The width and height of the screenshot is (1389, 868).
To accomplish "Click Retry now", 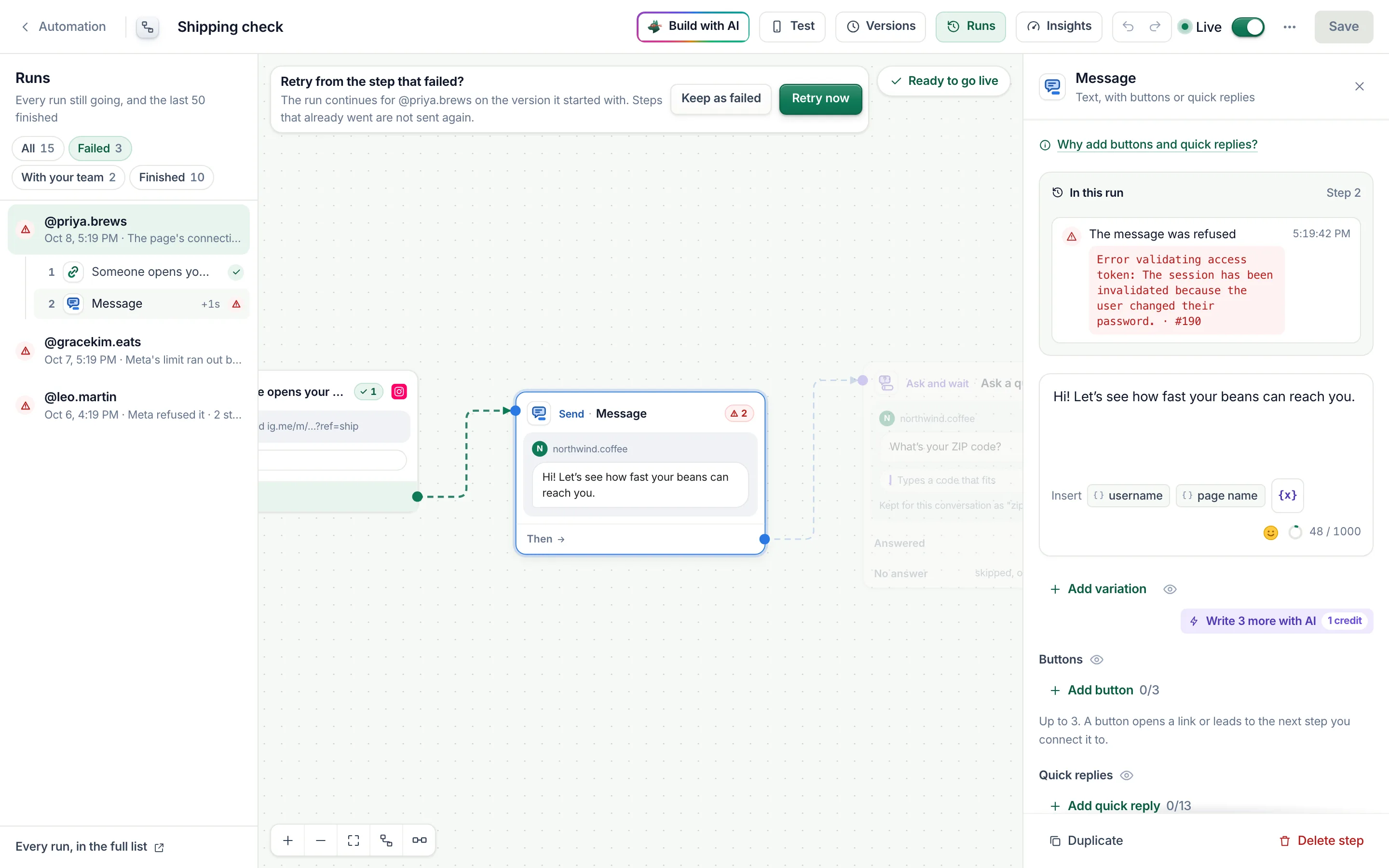I will (820, 99).
